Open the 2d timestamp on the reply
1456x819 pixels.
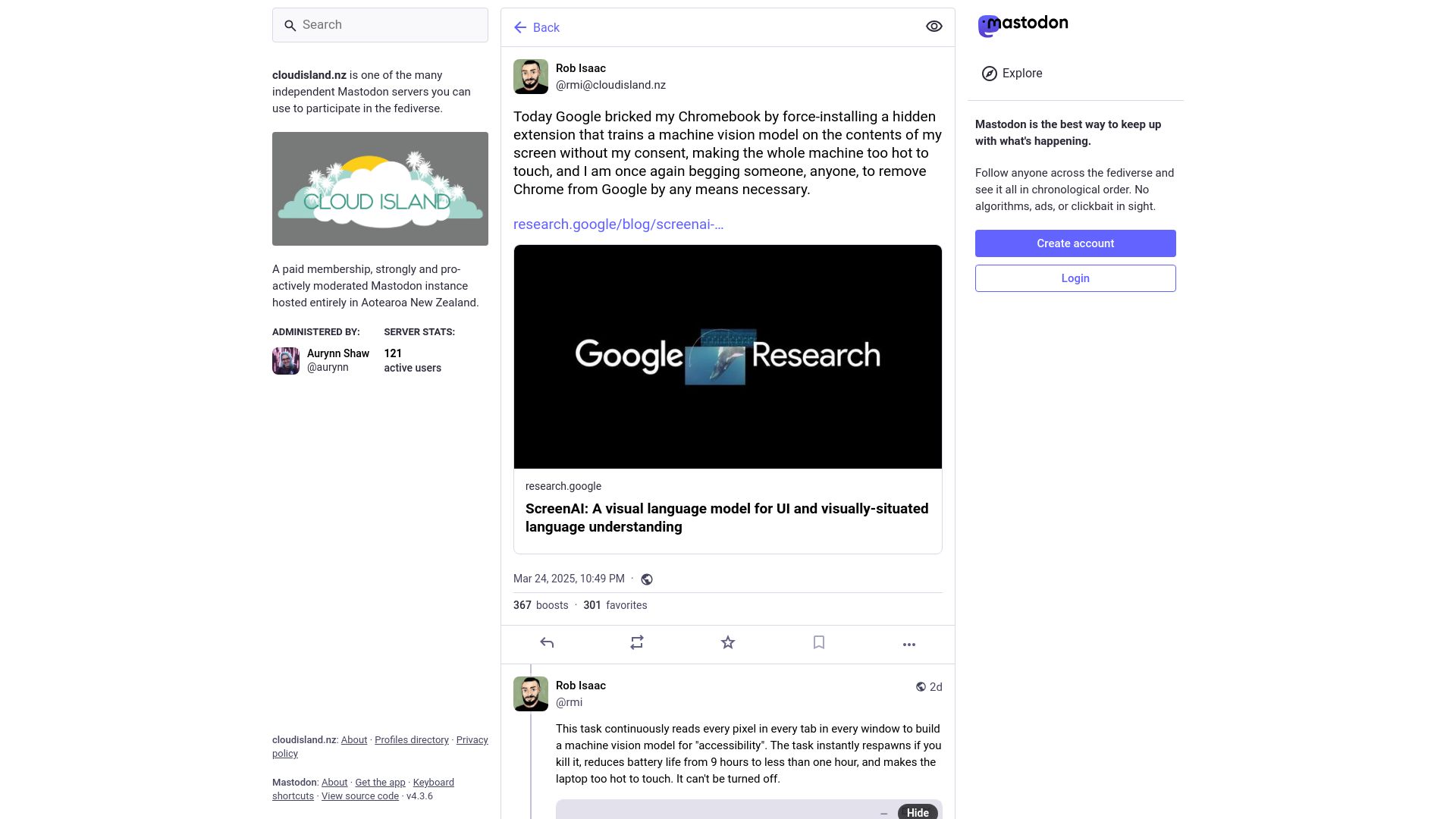click(x=936, y=687)
